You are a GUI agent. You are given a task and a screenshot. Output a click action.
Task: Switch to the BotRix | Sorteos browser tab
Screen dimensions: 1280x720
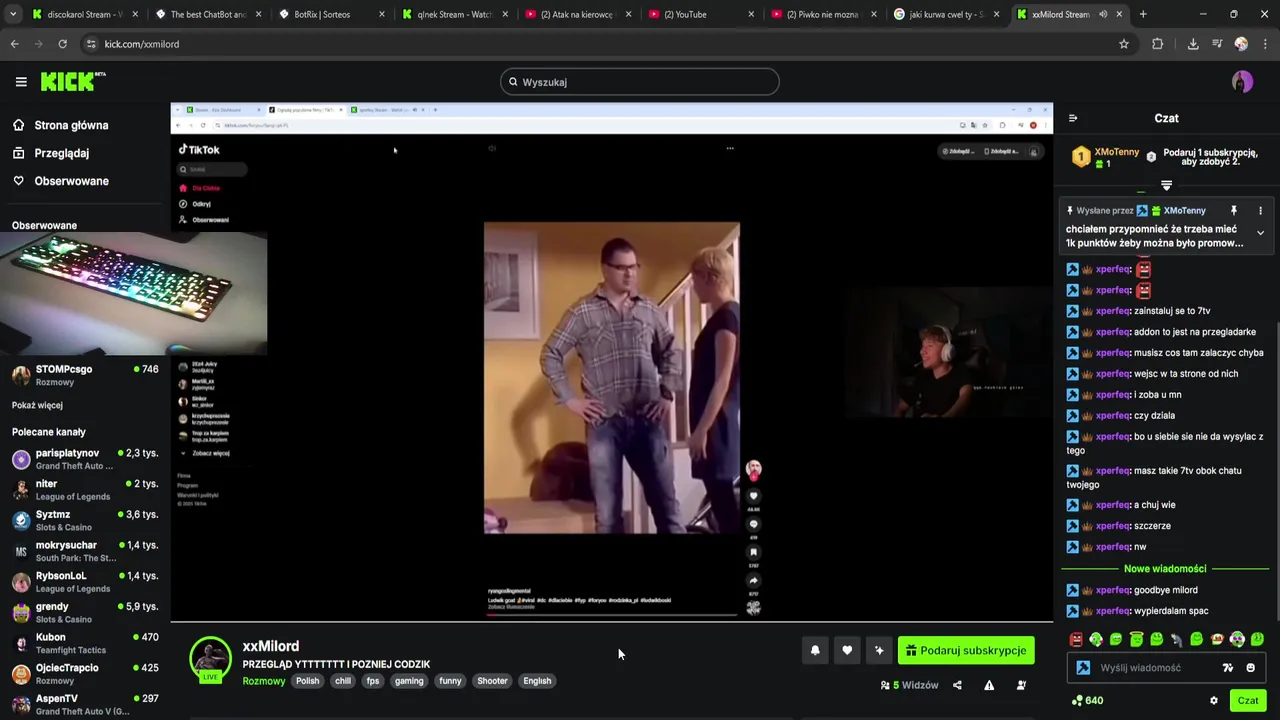(x=332, y=14)
